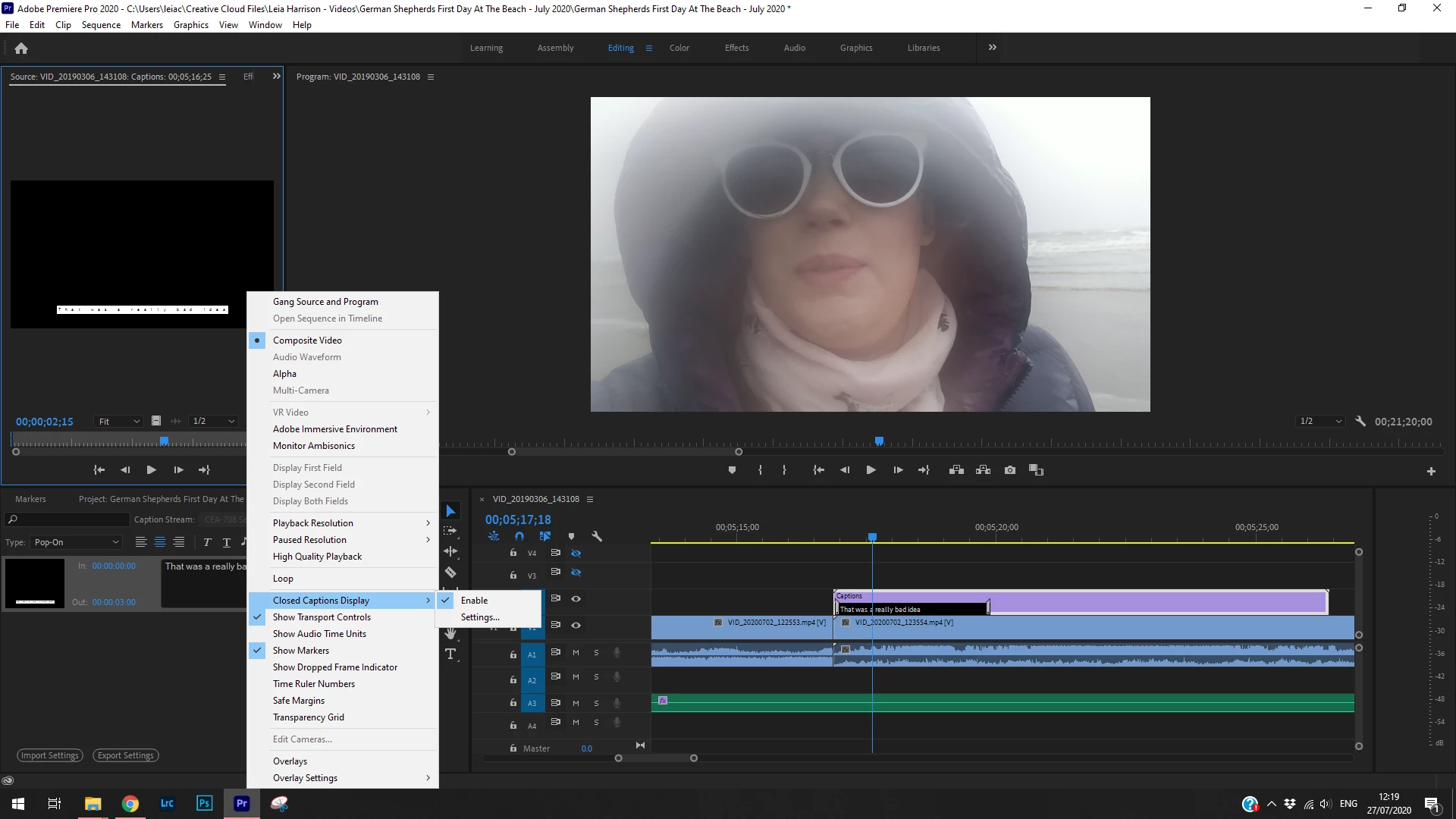Toggle eye visibility on captions track
The height and width of the screenshot is (819, 1456).
click(576, 598)
